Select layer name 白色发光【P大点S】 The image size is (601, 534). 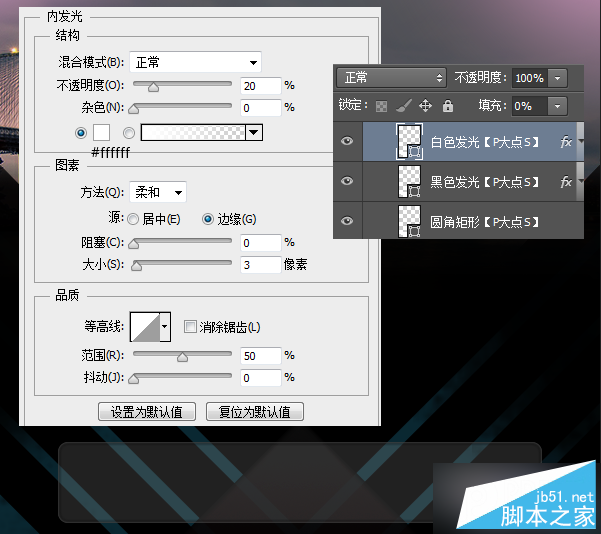(485, 142)
